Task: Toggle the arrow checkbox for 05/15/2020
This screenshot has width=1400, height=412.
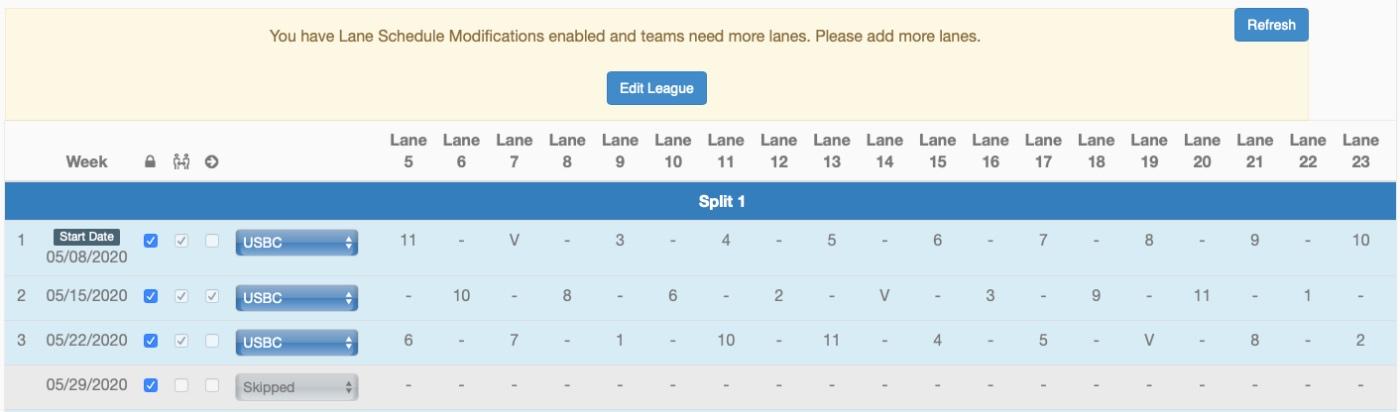Action: click(211, 297)
